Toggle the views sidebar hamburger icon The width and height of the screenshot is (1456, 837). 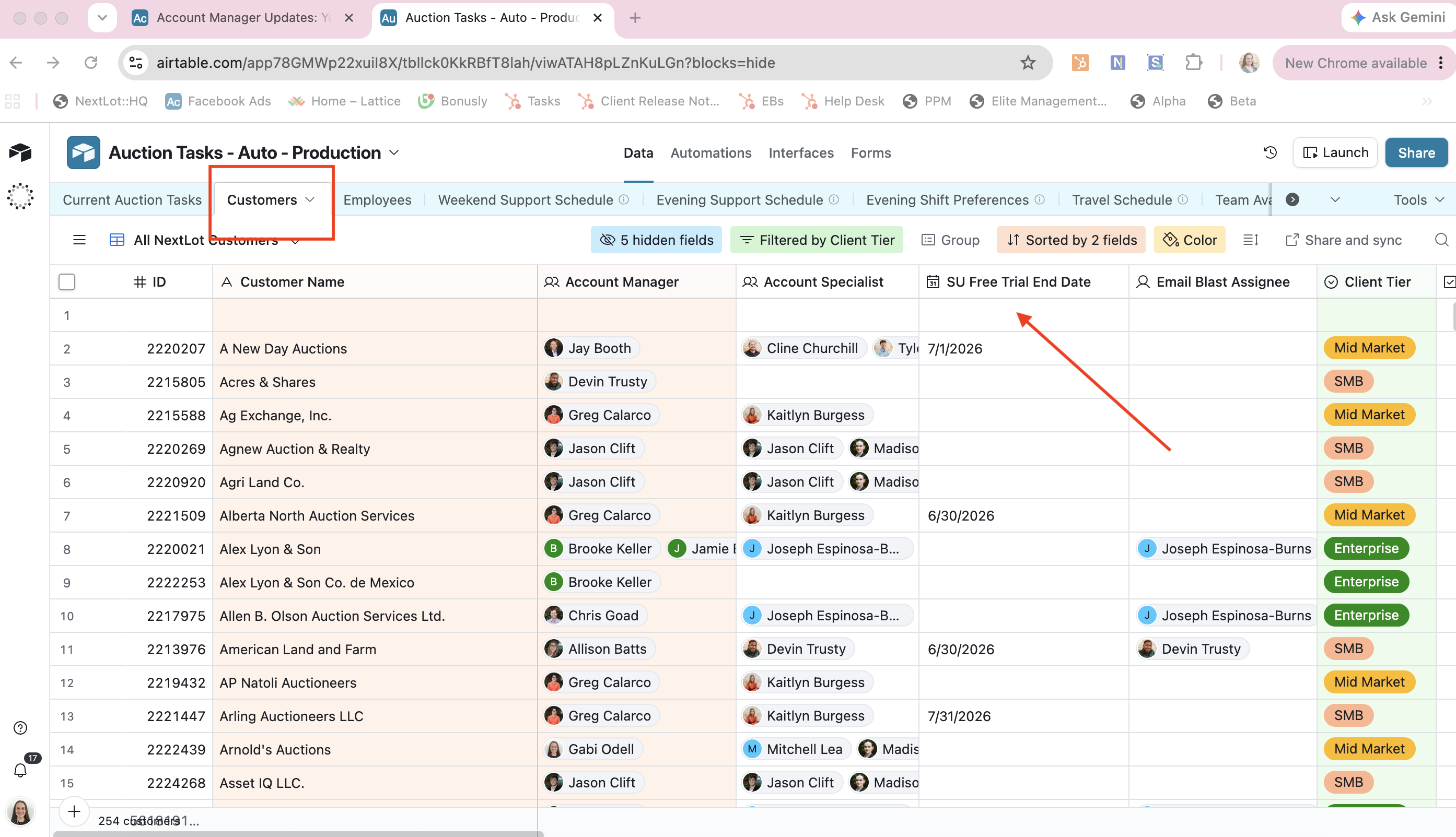(79, 240)
